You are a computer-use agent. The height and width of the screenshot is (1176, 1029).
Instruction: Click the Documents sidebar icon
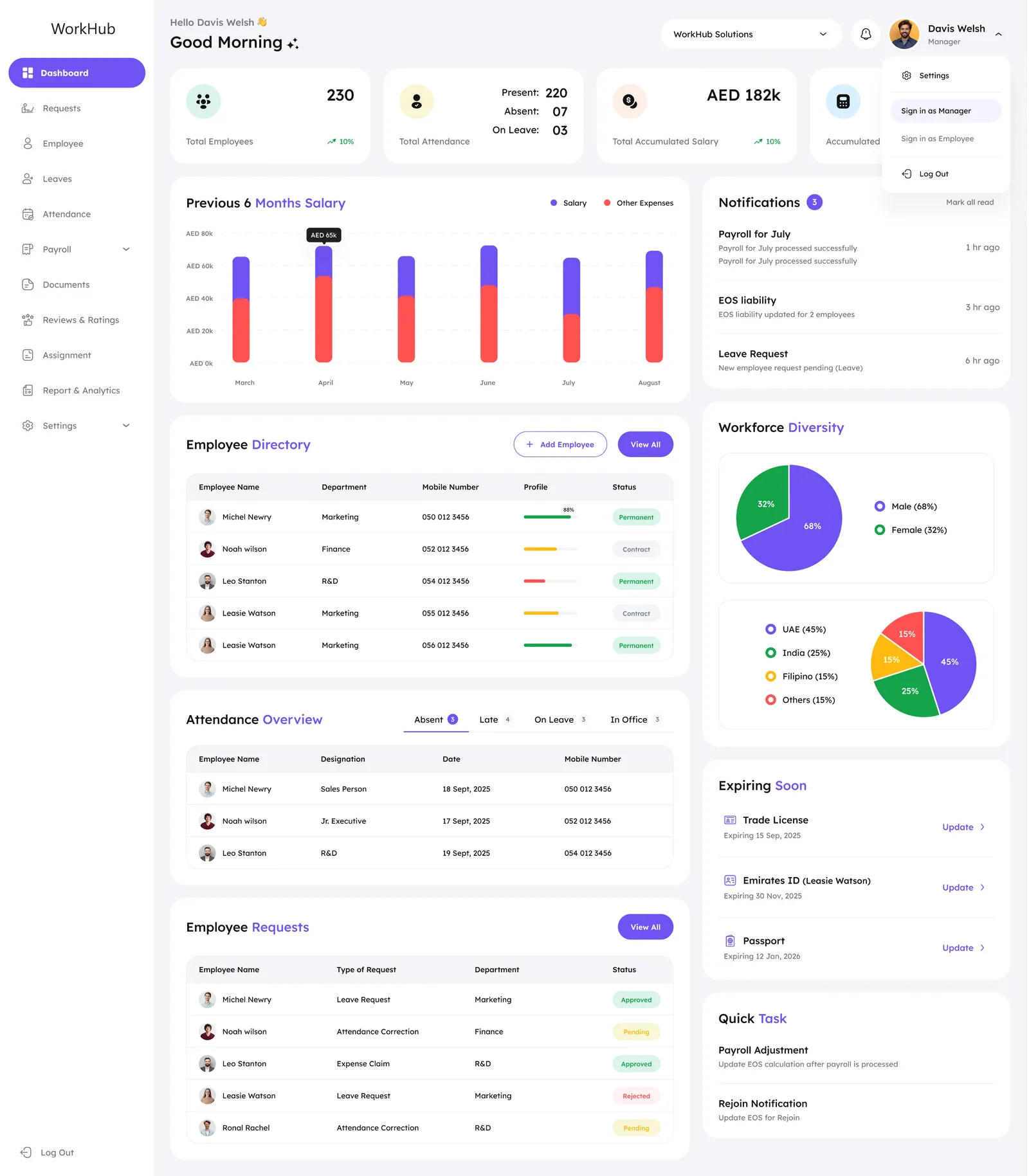28,284
